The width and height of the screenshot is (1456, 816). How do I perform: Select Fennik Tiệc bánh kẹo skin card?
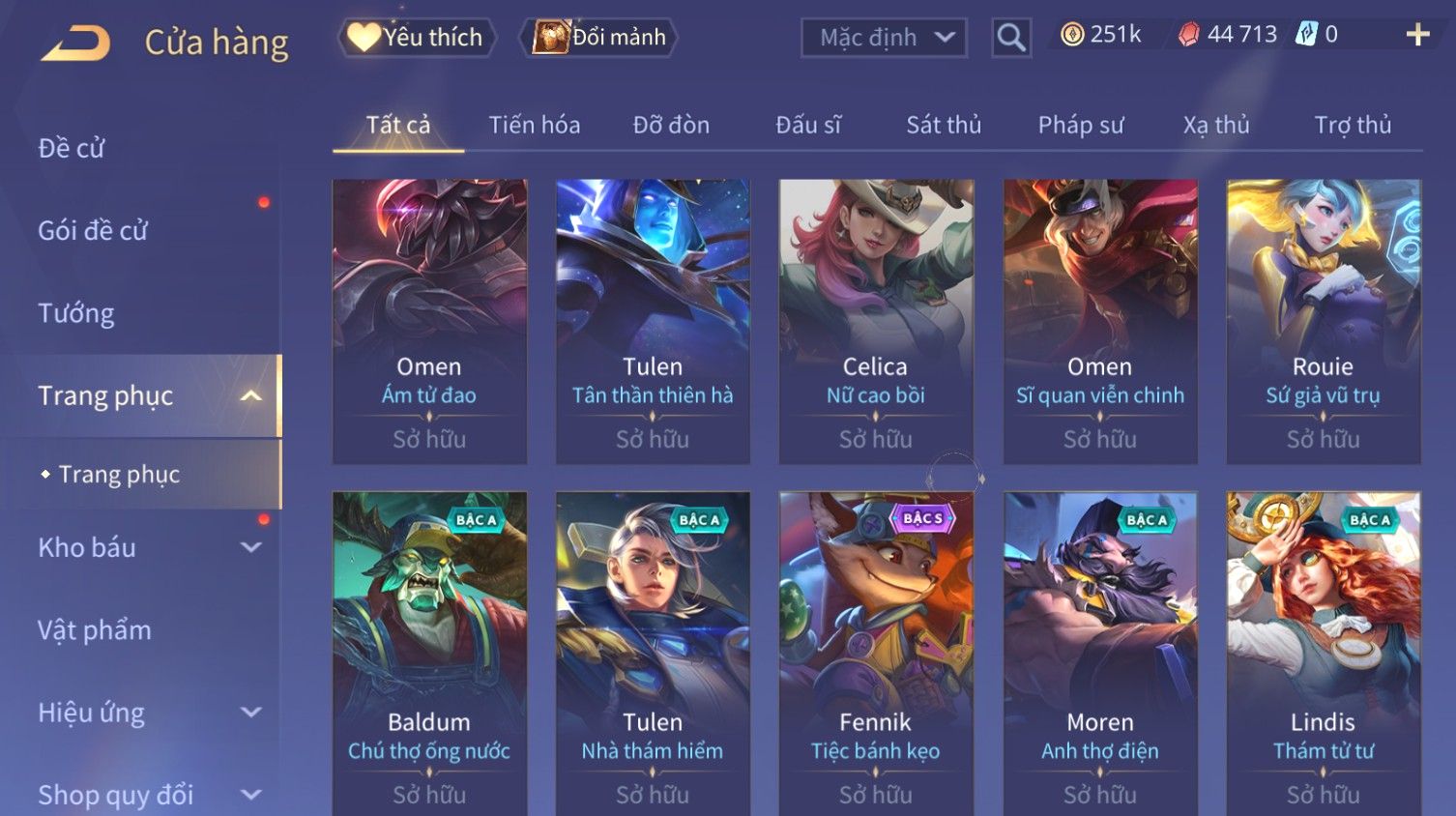(x=876, y=654)
